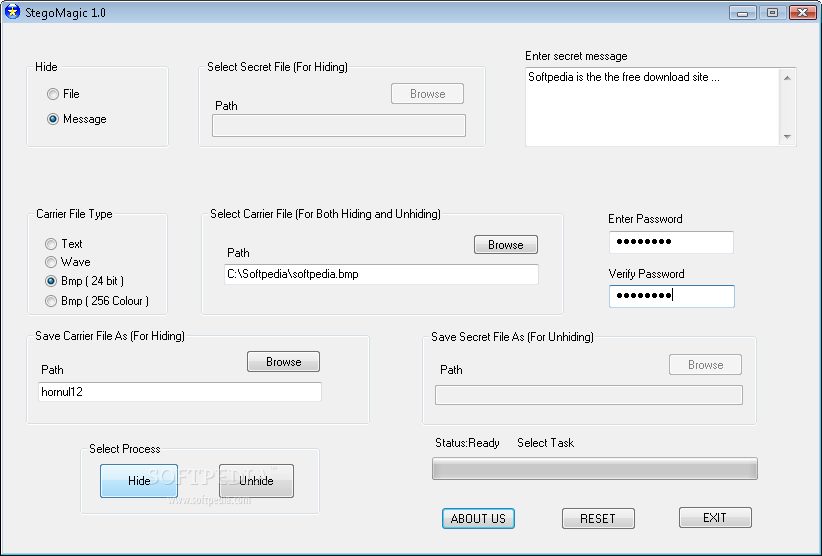Viewport: 822px width, 556px height.
Task: Click the EXIT button
Action: [715, 517]
